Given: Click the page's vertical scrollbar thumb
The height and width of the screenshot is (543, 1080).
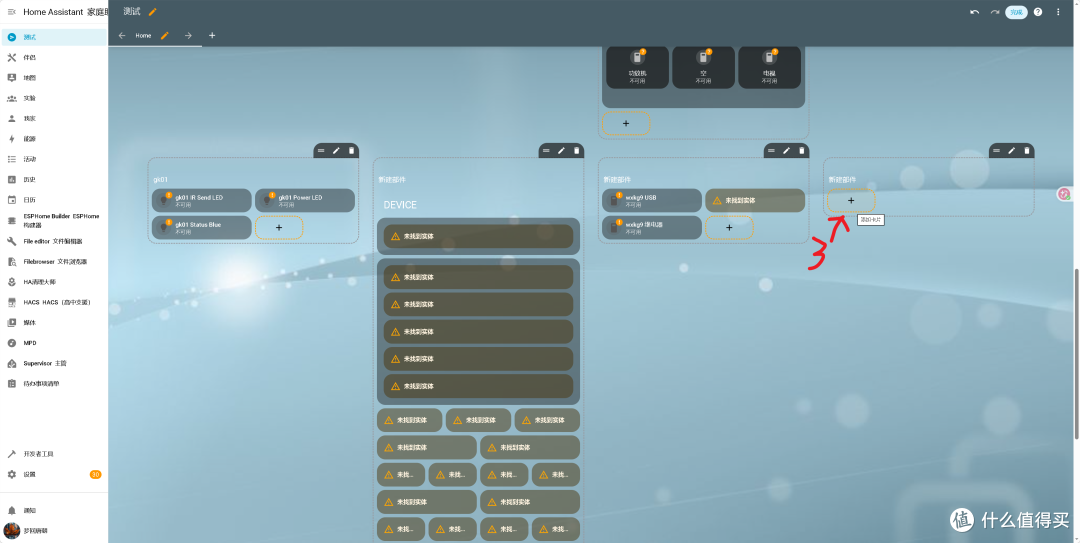Looking at the screenshot, I should tap(1077, 353).
